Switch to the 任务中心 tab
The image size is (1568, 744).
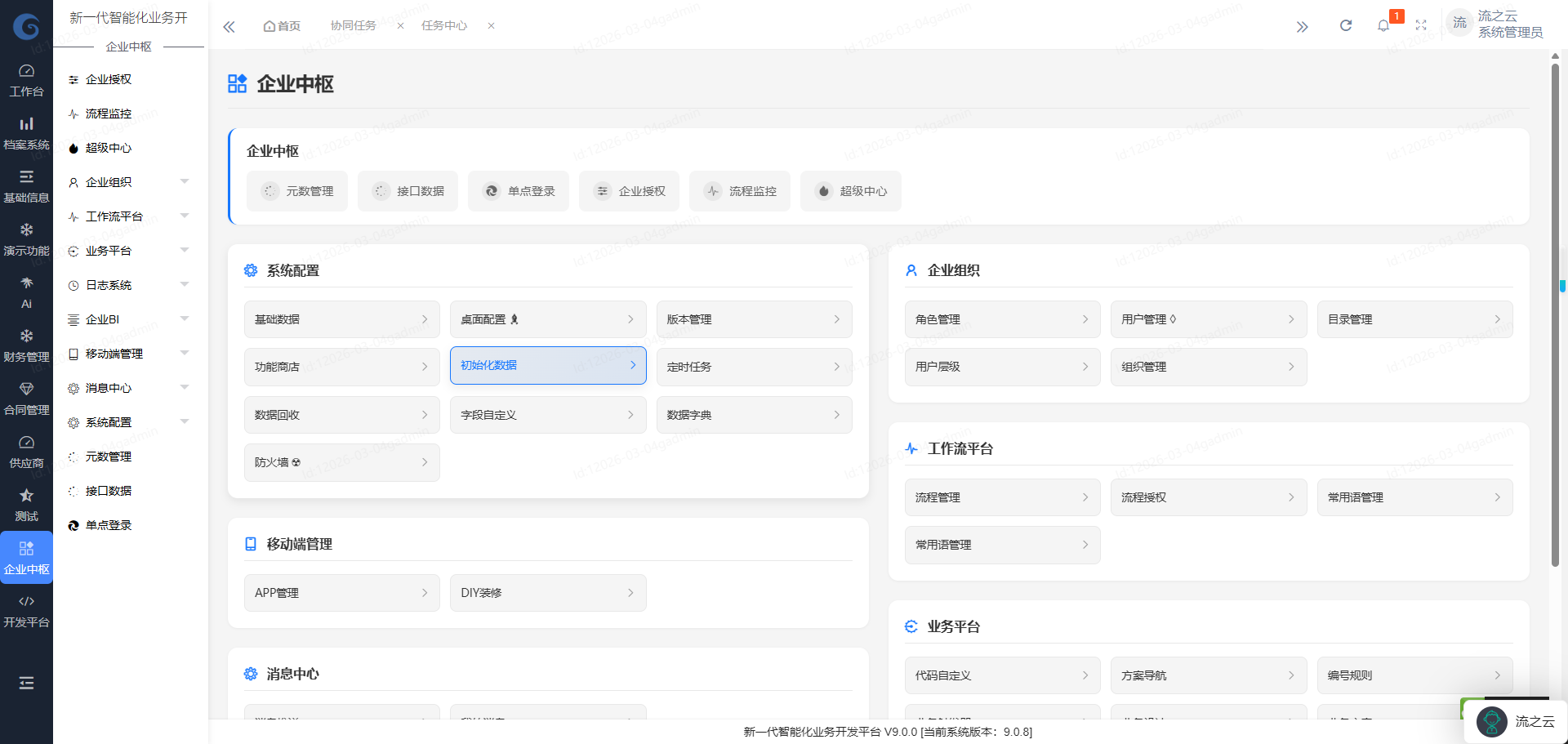pyautogui.click(x=444, y=26)
